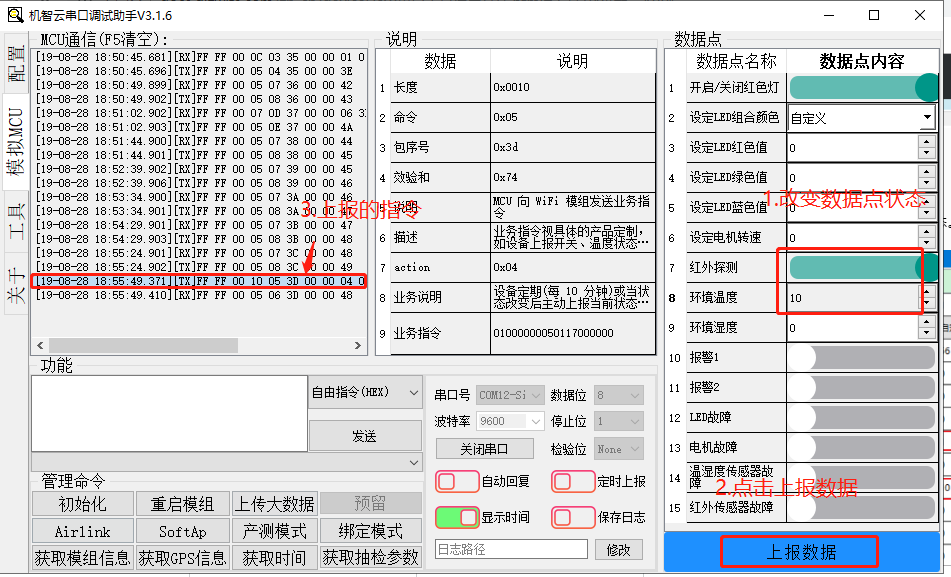Disable the 显示时间 toggle
The width and height of the screenshot is (951, 577).
tap(457, 517)
